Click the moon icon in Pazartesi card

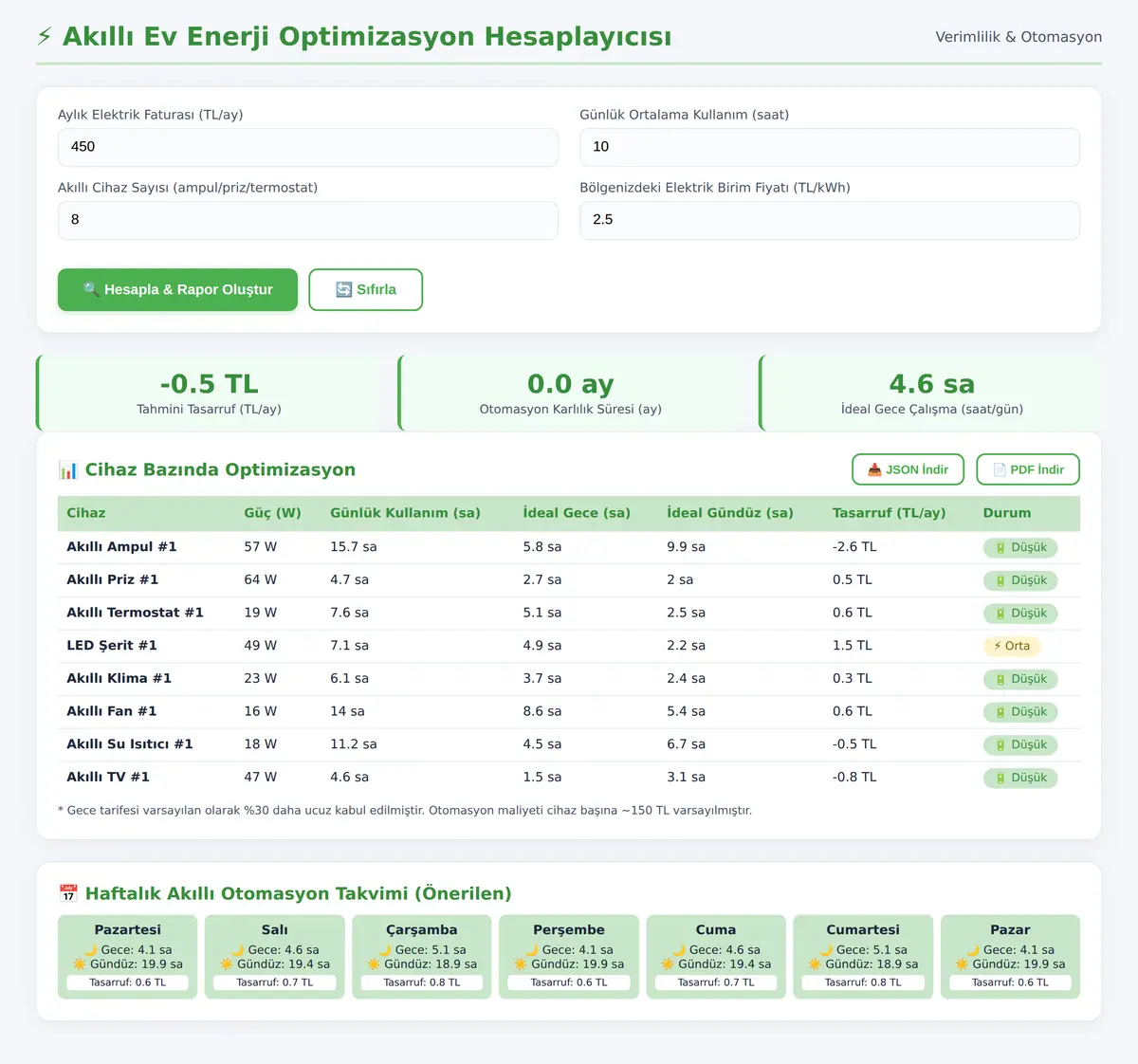click(91, 949)
